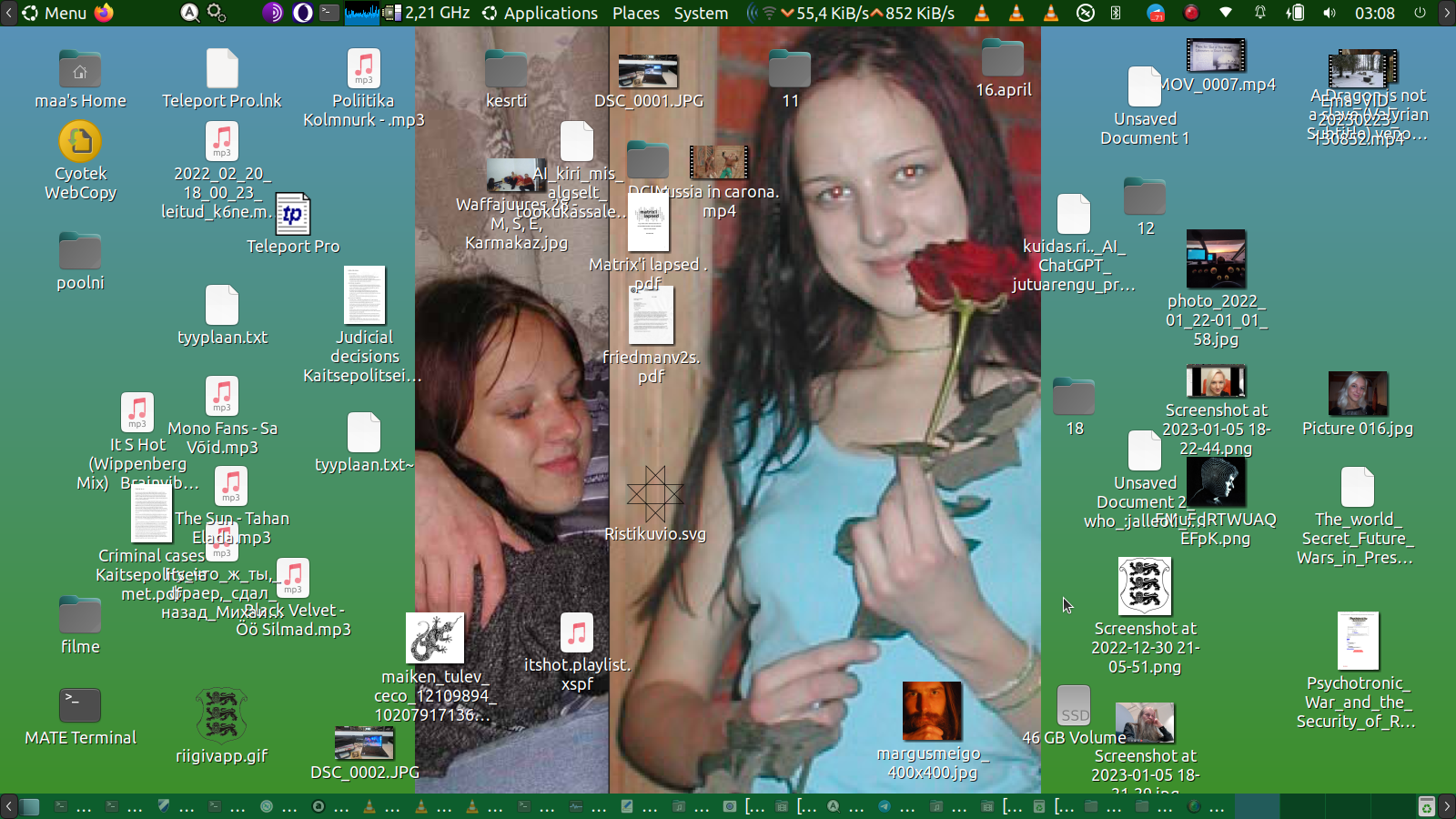Image resolution: width=1456 pixels, height=819 pixels.
Task: Select the DSC_0001.JPG thumbnail
Action: coord(648,81)
